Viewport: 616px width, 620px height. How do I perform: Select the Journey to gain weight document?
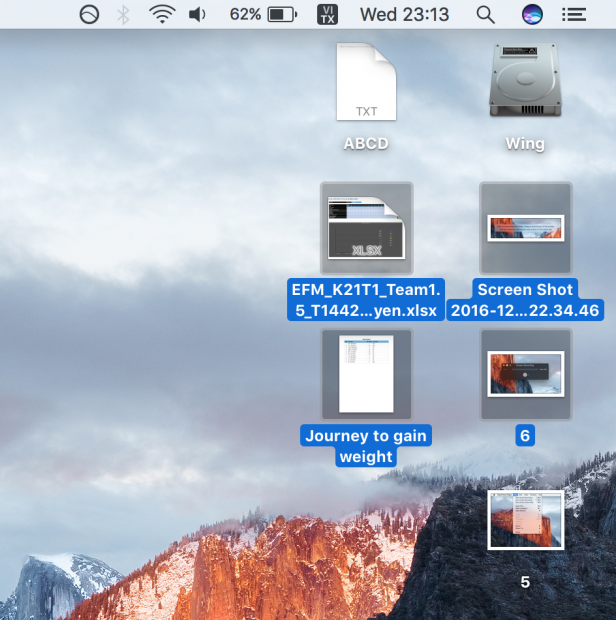(x=366, y=374)
